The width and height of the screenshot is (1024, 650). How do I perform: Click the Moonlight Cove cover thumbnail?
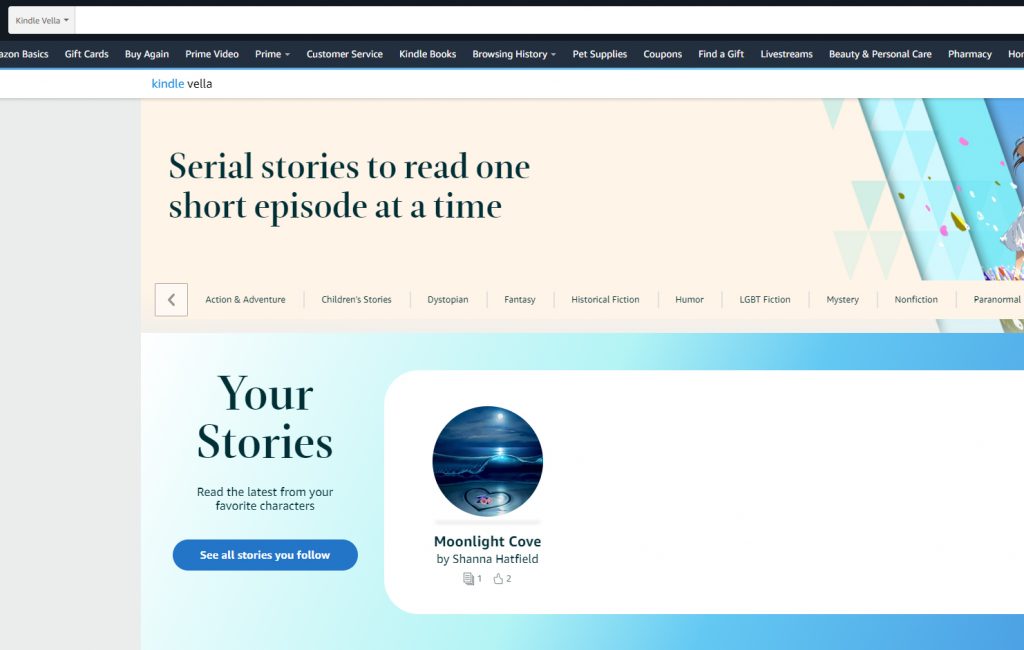click(x=487, y=462)
